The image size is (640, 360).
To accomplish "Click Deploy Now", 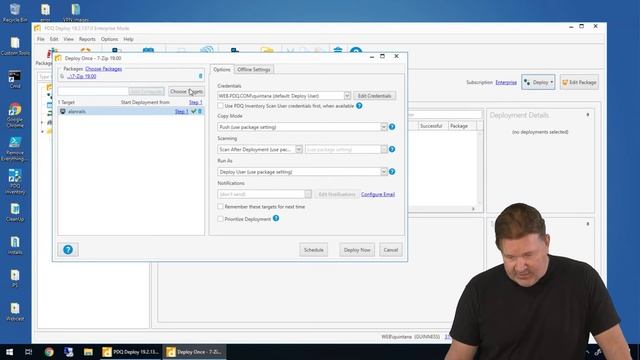I will coord(357,250).
